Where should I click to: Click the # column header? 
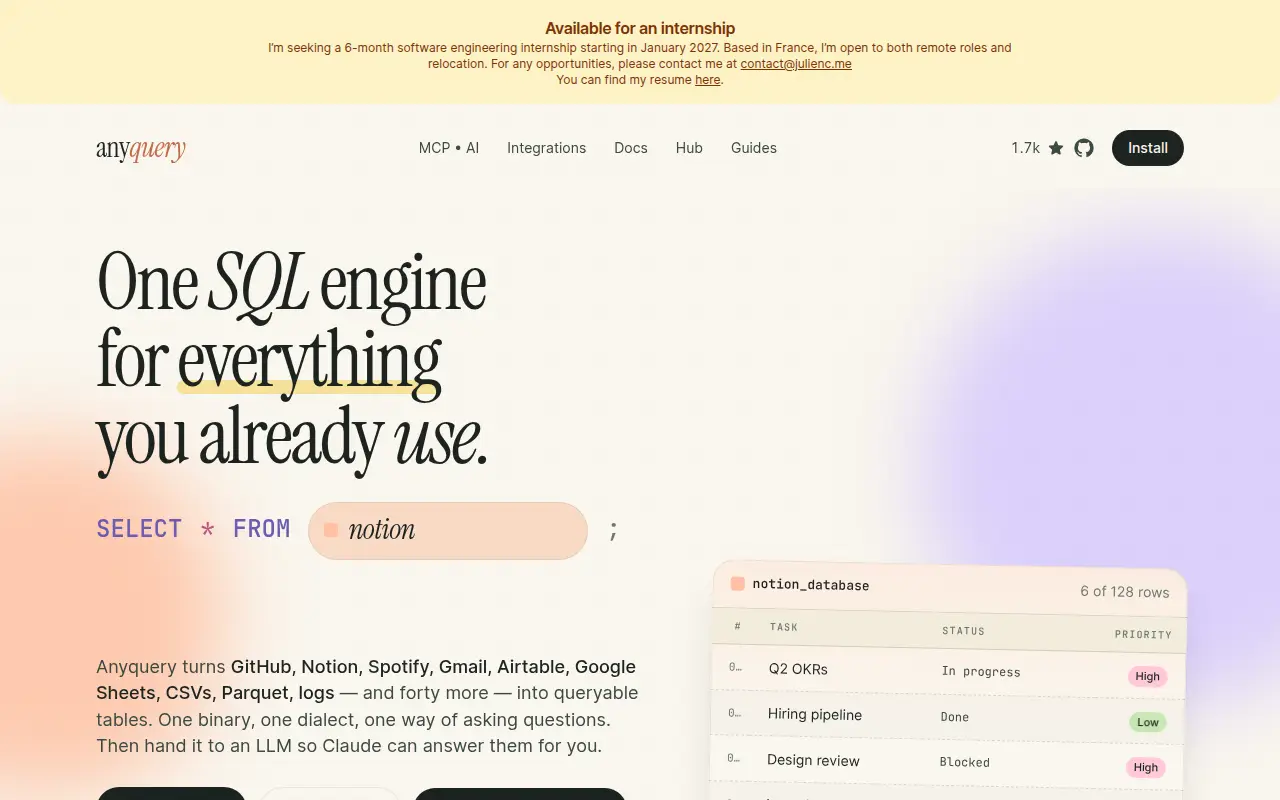pyautogui.click(x=738, y=626)
